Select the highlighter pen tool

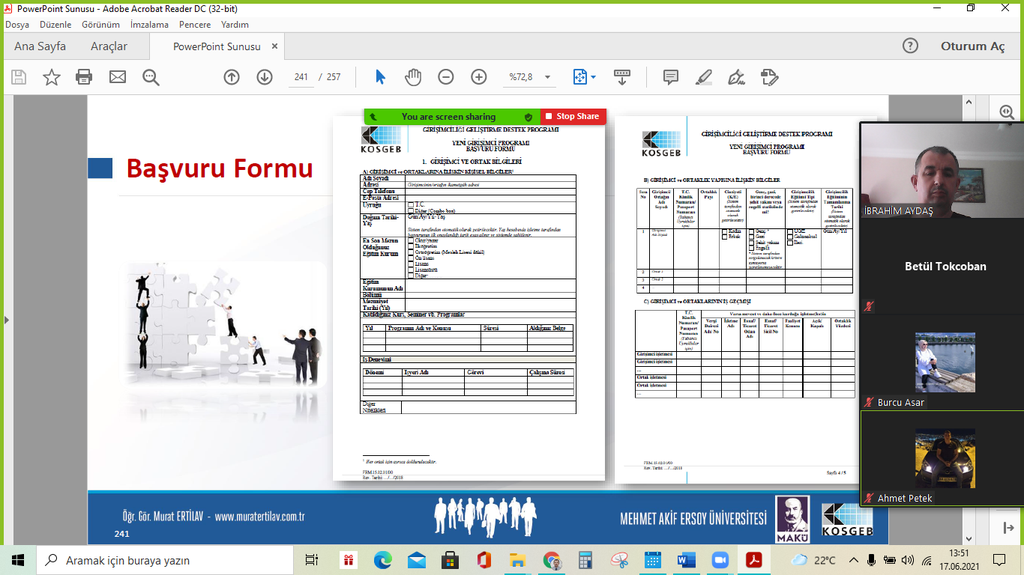pyautogui.click(x=704, y=77)
